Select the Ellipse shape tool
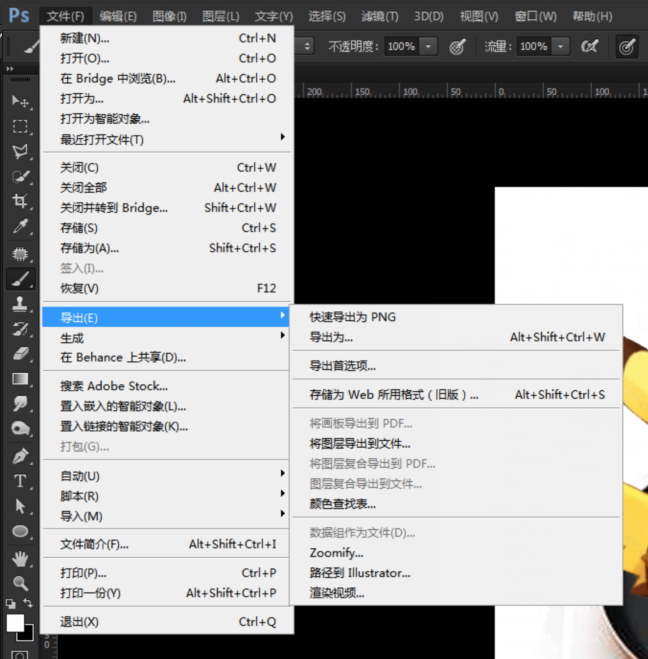This screenshot has width=648, height=659. [x=20, y=532]
